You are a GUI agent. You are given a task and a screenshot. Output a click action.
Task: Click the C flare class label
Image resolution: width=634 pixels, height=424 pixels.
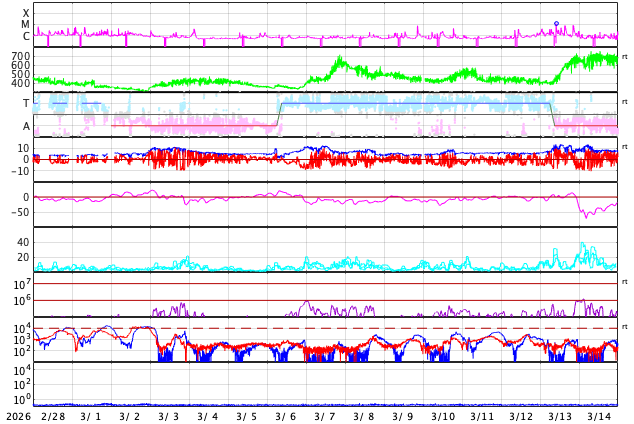coord(26,37)
